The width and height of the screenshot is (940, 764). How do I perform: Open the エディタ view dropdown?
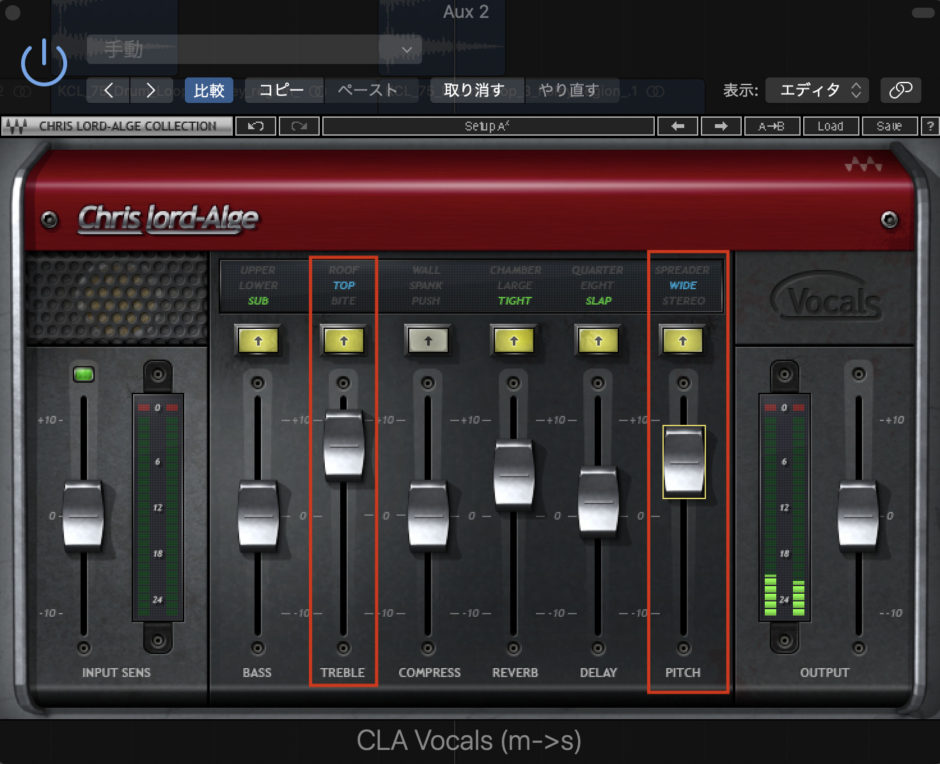click(817, 90)
